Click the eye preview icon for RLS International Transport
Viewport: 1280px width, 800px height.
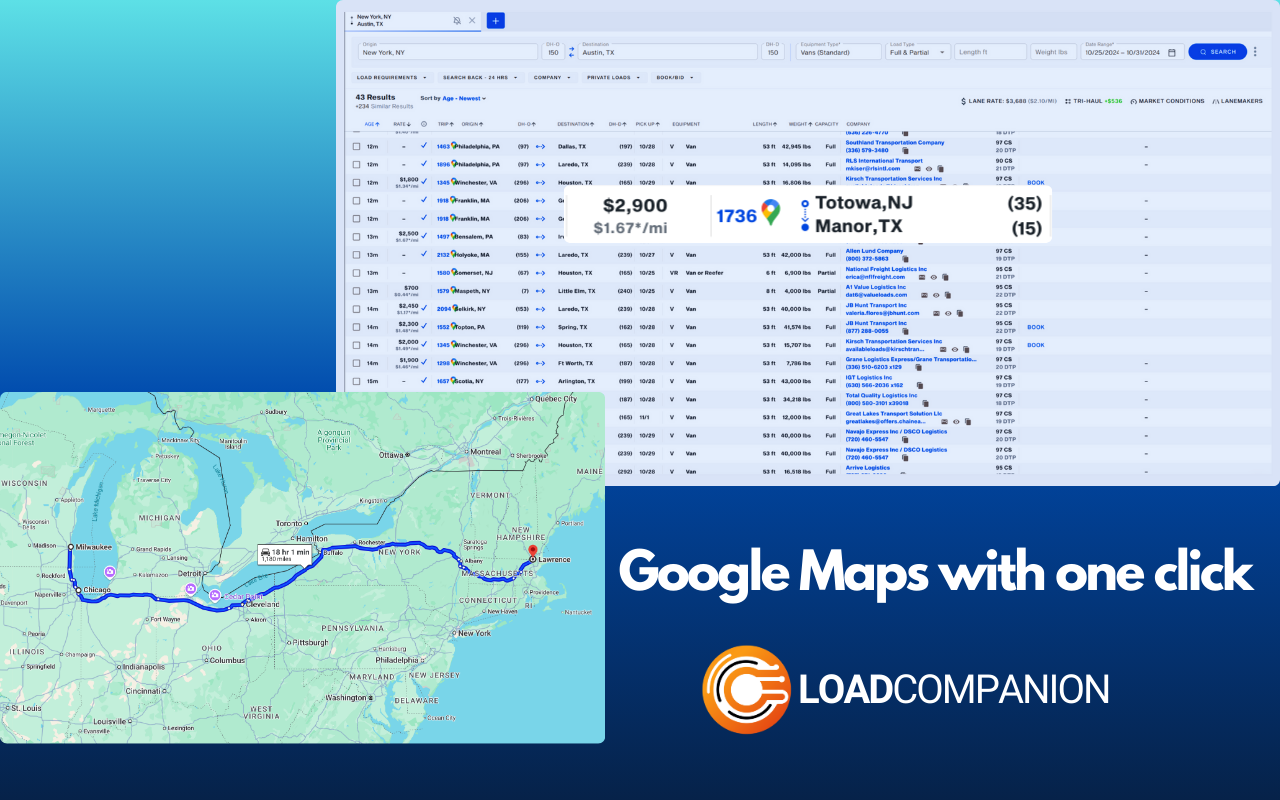tap(929, 168)
